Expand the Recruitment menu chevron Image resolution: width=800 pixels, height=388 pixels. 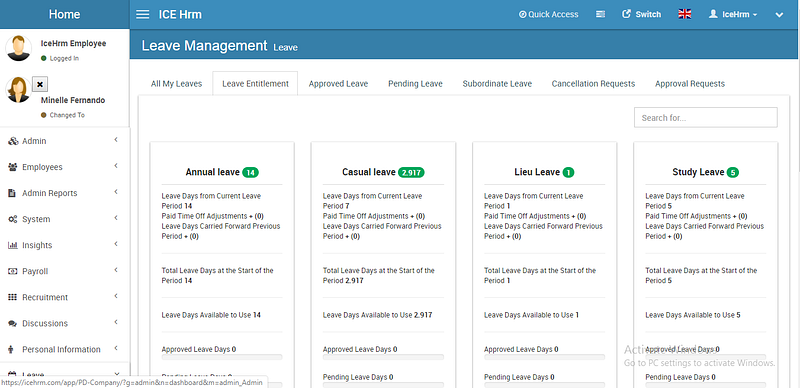click(116, 296)
